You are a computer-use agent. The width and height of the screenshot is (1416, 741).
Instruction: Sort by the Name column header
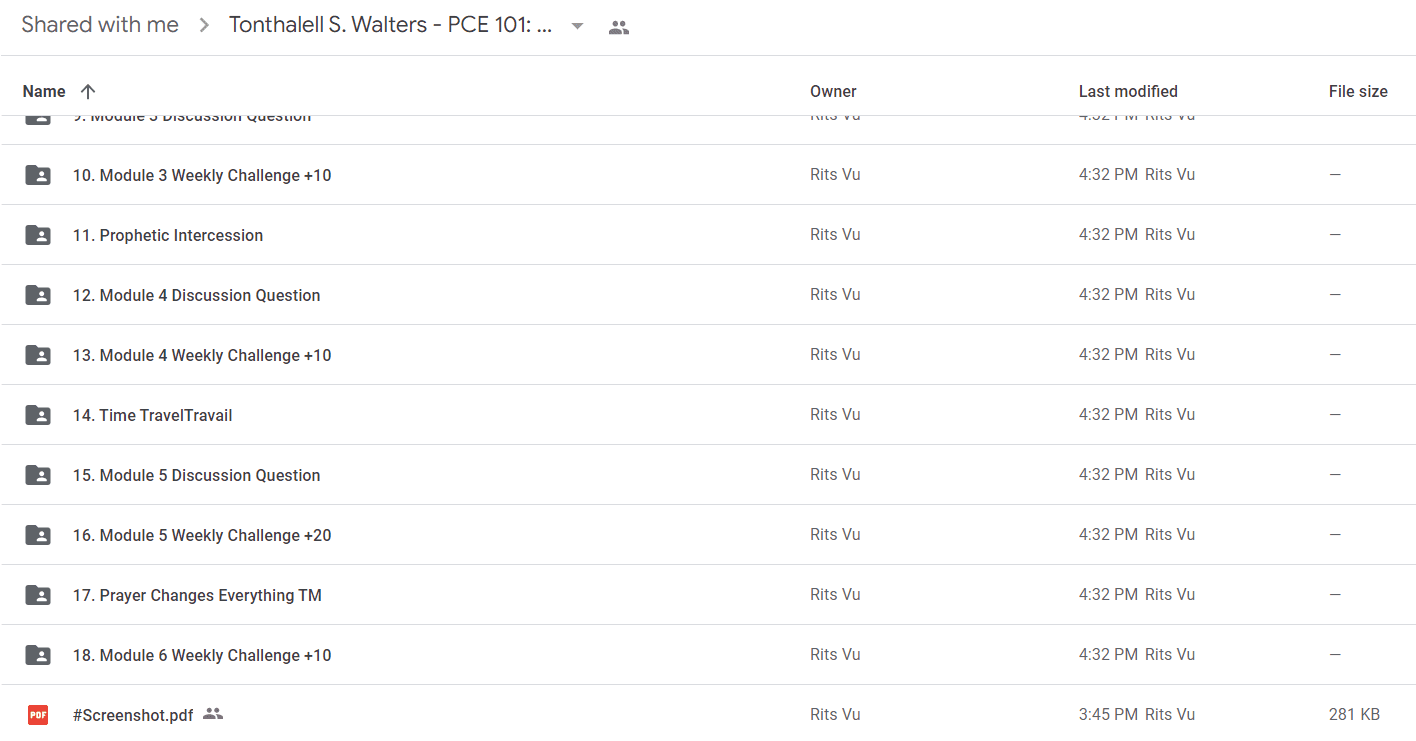44,91
